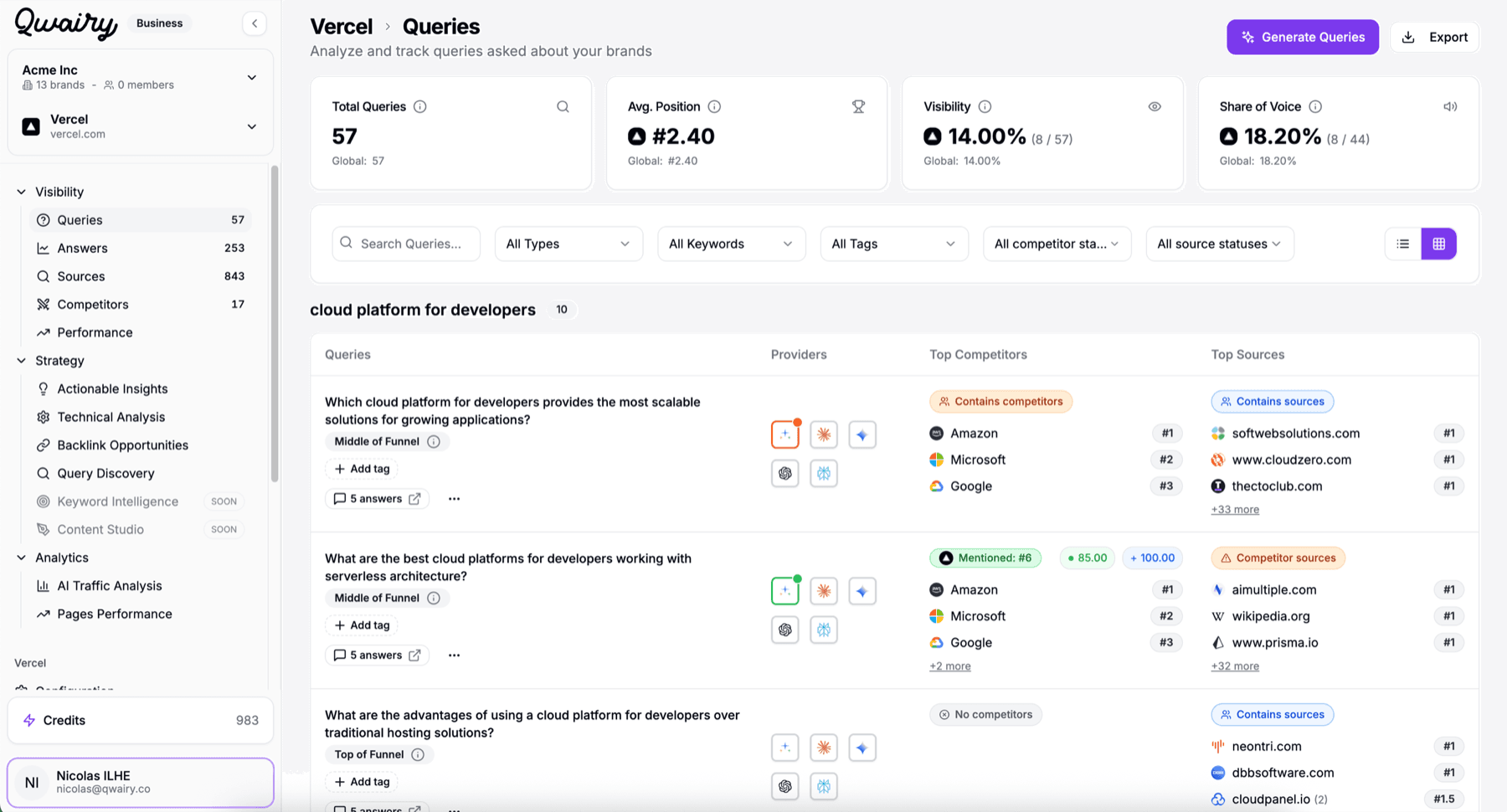Switch to grid view of queries
The height and width of the screenshot is (812, 1507).
[x=1439, y=244]
